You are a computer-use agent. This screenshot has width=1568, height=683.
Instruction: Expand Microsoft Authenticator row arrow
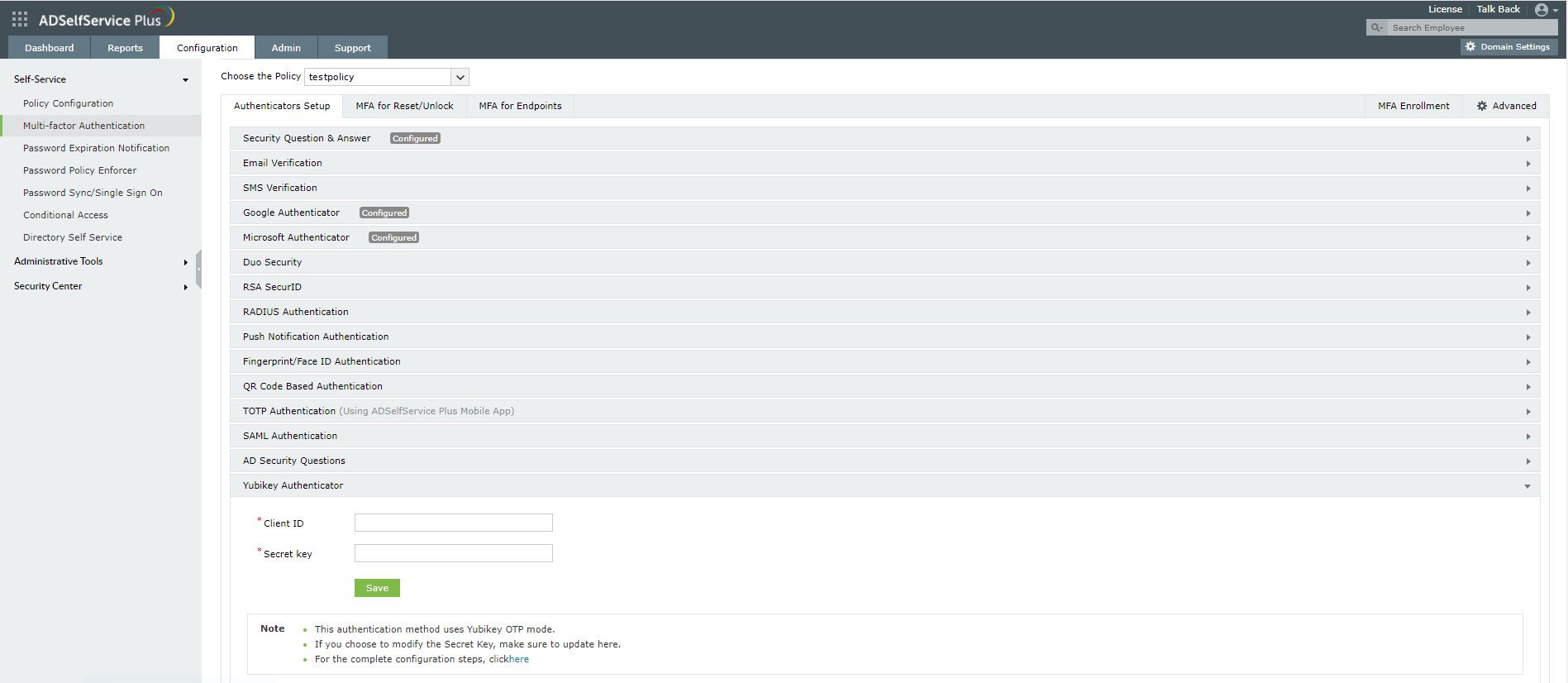click(x=1528, y=238)
